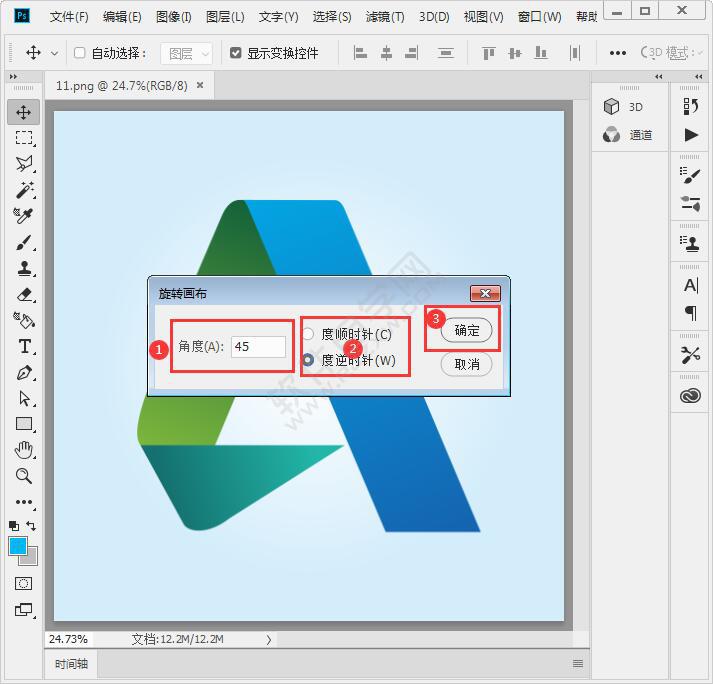Align bottom edges in options bar
The height and width of the screenshot is (684, 713).
[x=540, y=53]
